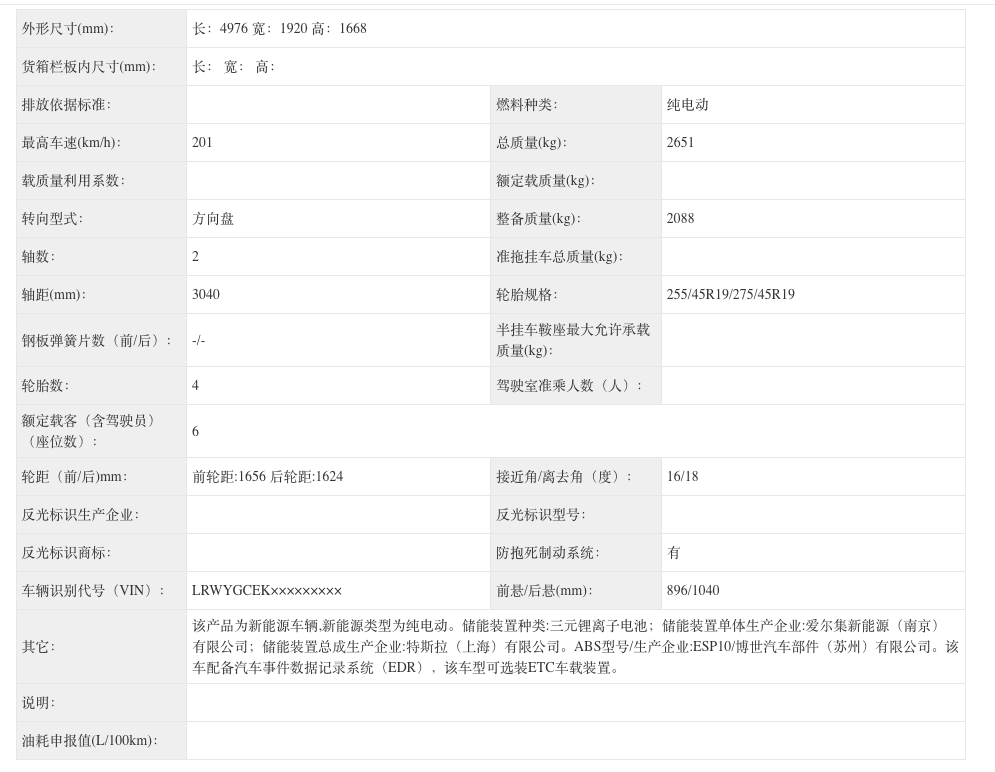Click the 反光标识型号 label
This screenshot has height=772, width=995.
tap(540, 515)
